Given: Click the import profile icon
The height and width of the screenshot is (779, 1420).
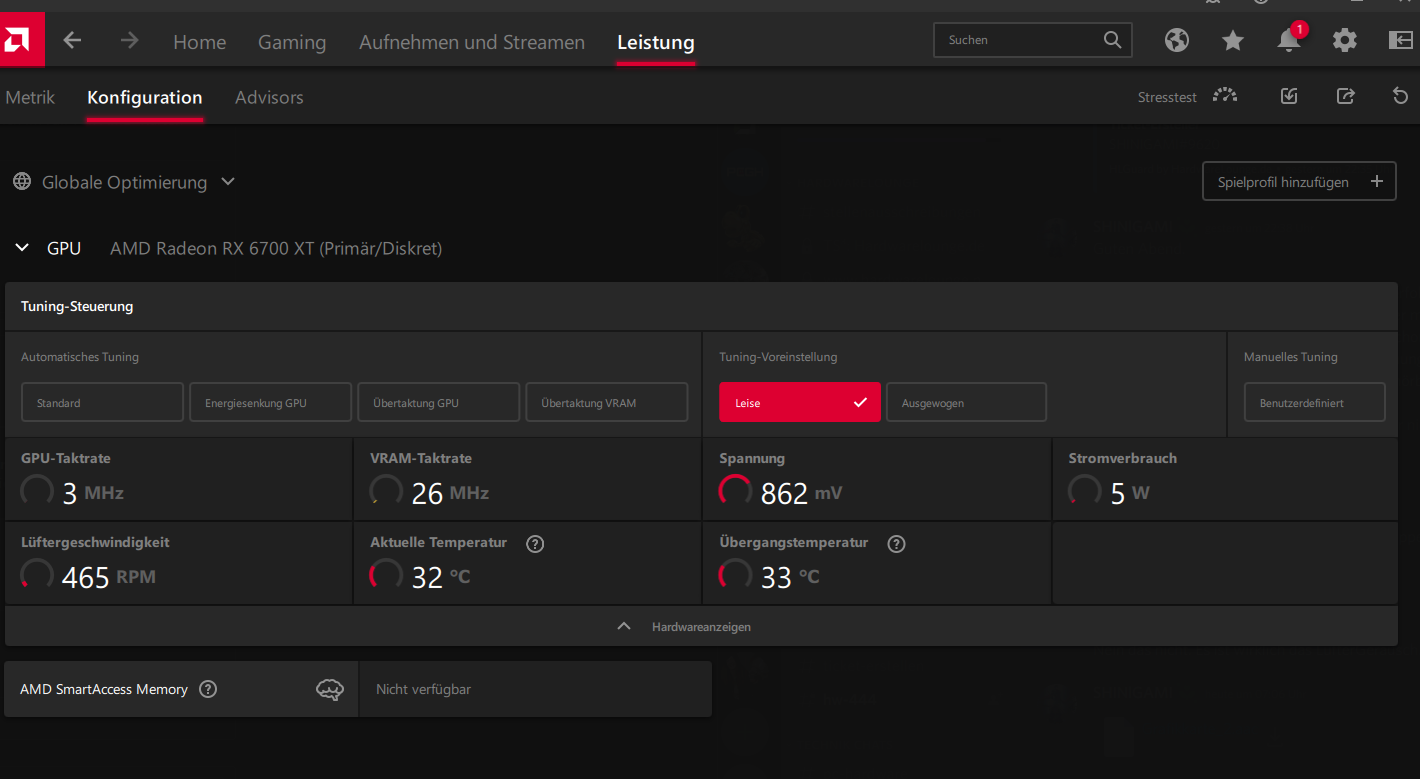Looking at the screenshot, I should (x=1289, y=96).
